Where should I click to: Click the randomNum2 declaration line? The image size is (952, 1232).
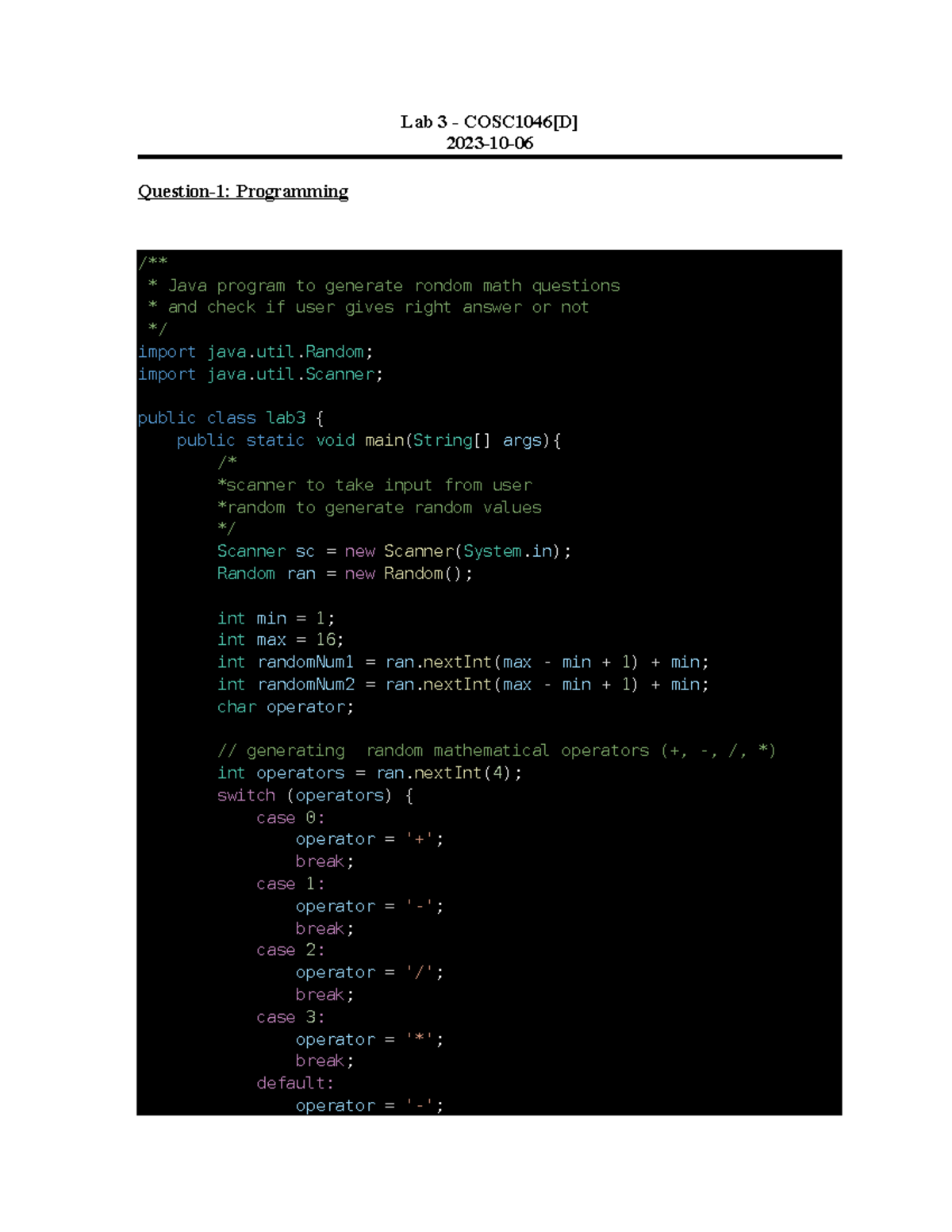(463, 684)
